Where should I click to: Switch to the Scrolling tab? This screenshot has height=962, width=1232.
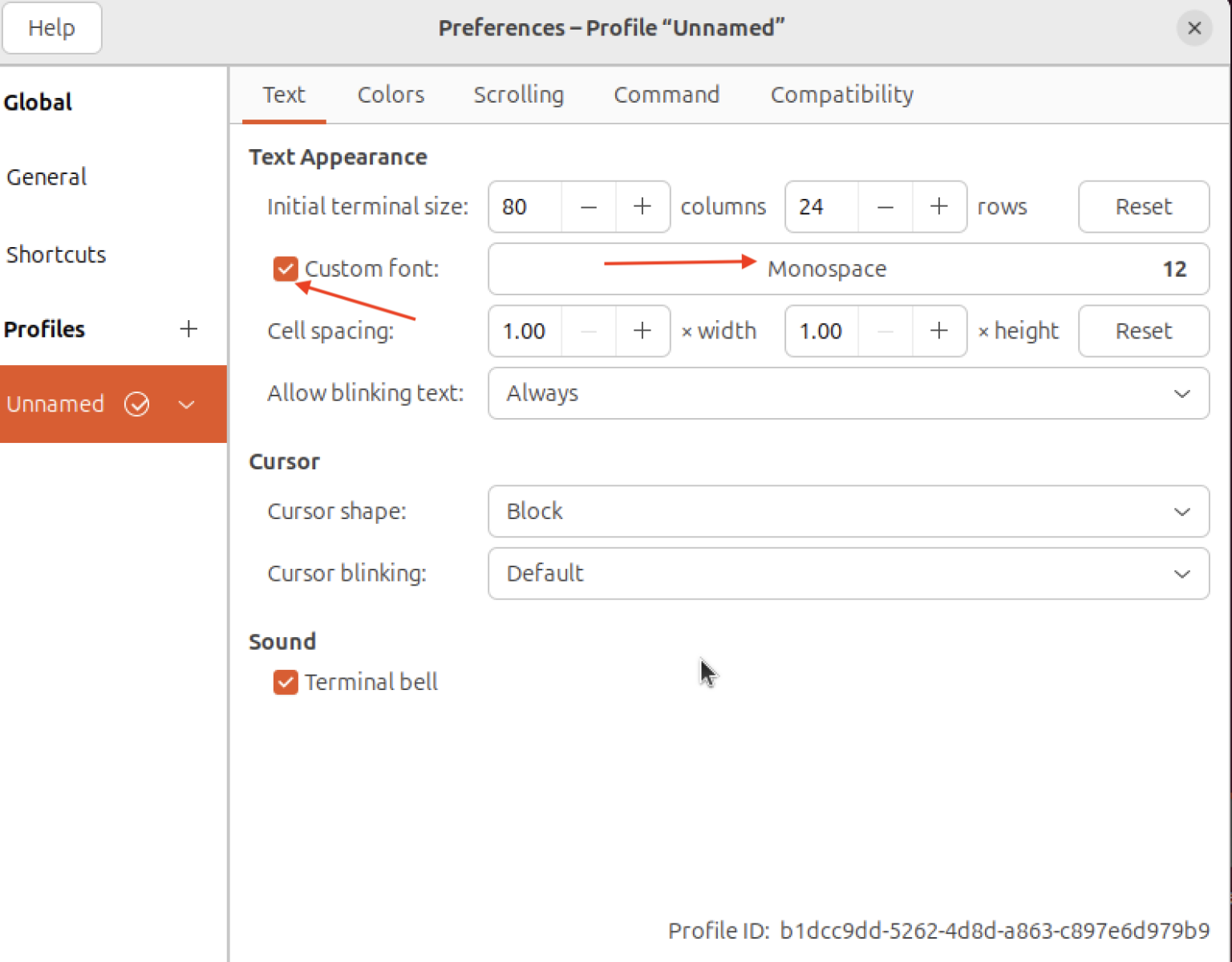518,95
